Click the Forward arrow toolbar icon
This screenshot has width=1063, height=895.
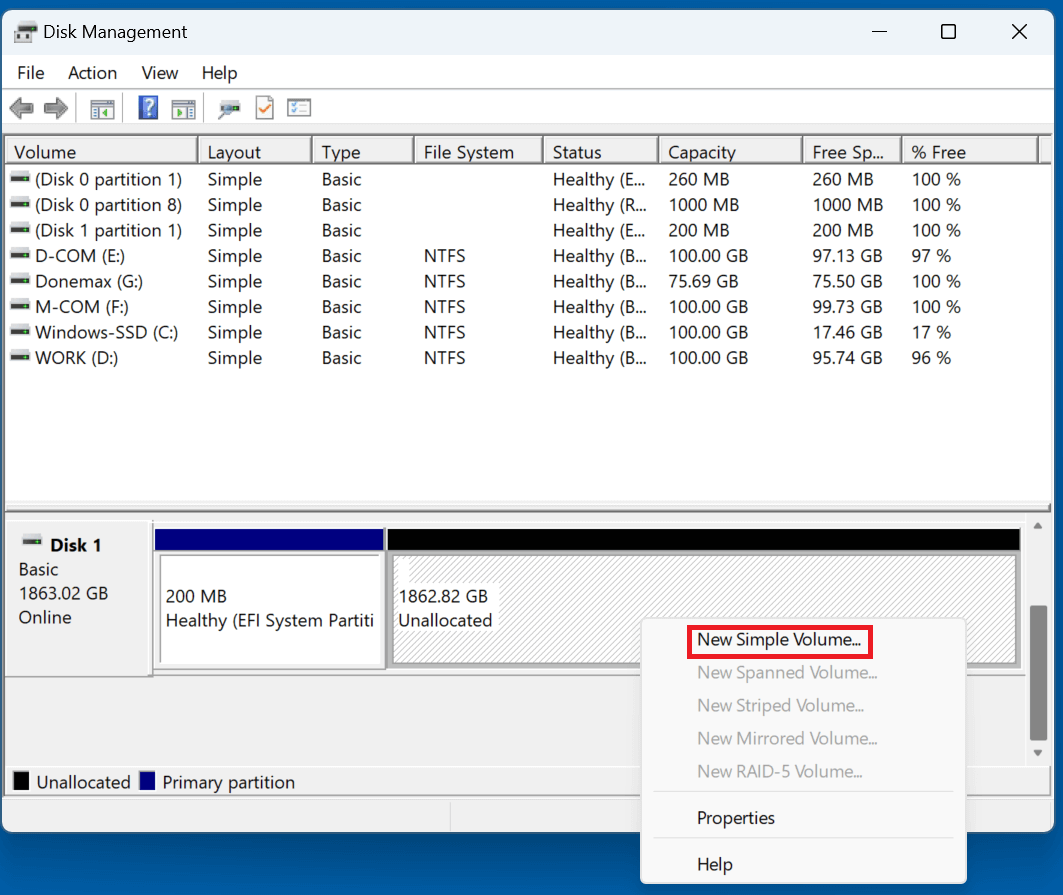click(x=56, y=108)
